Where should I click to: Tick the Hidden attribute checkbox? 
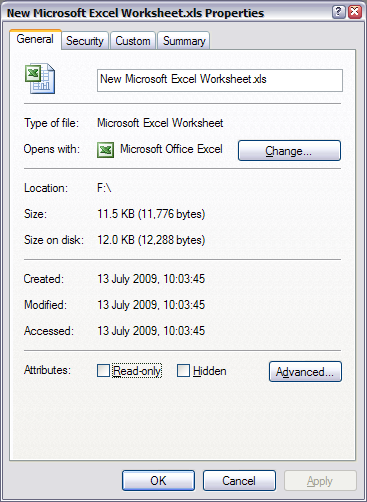183,370
